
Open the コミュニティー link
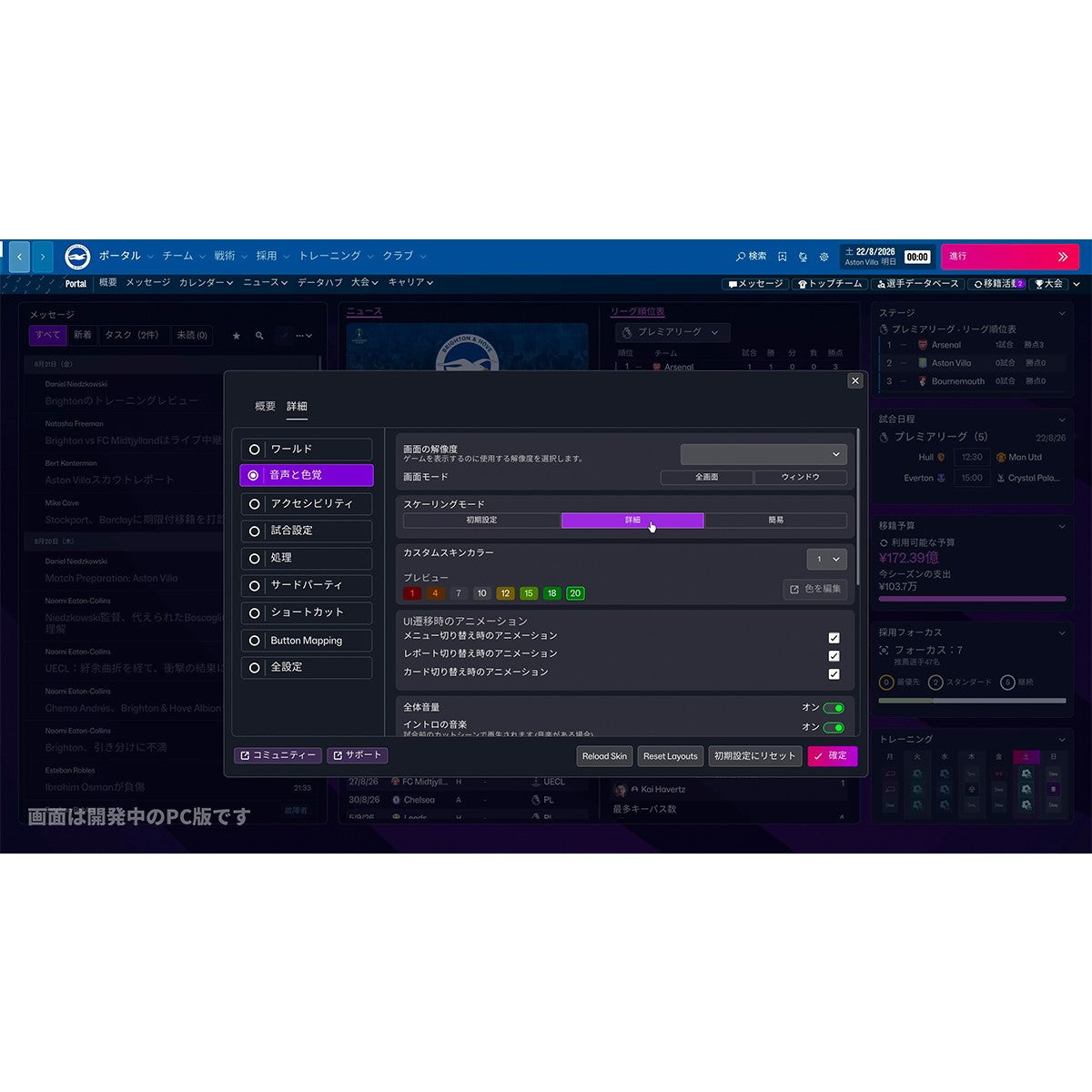[278, 755]
